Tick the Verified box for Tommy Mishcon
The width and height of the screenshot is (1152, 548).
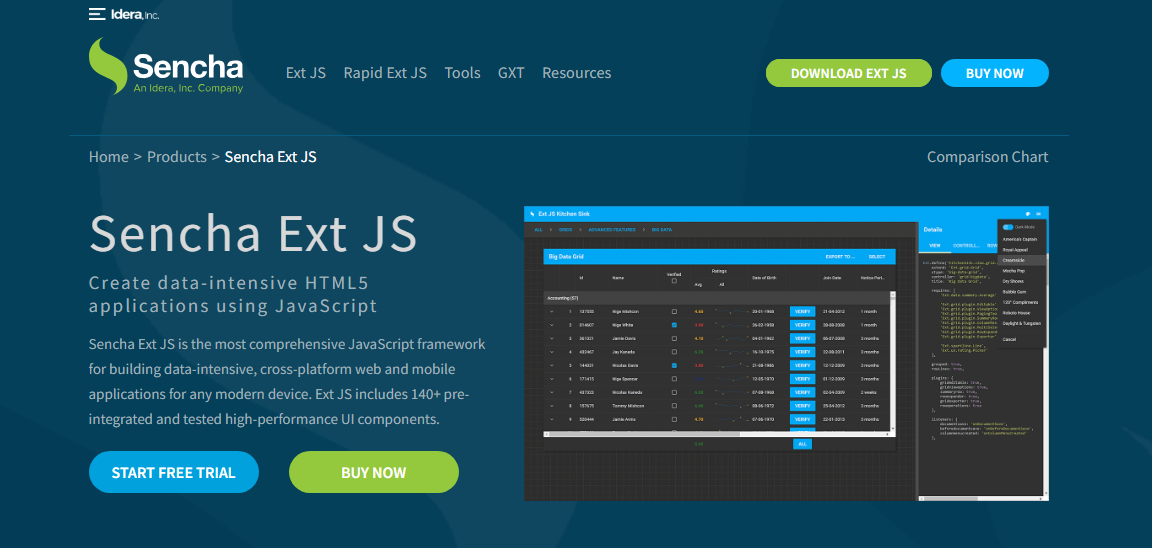[674, 405]
